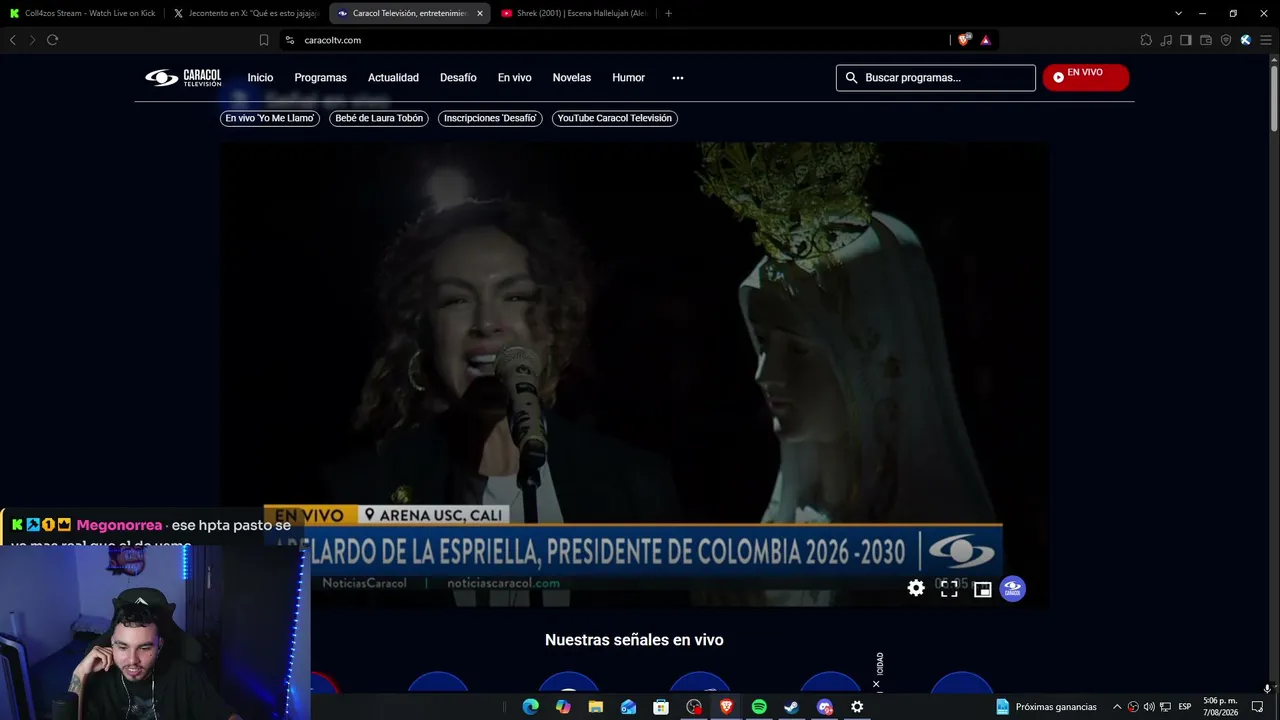This screenshot has width=1280, height=720.
Task: Open browser extensions puzzle icon
Action: [x=1146, y=40]
